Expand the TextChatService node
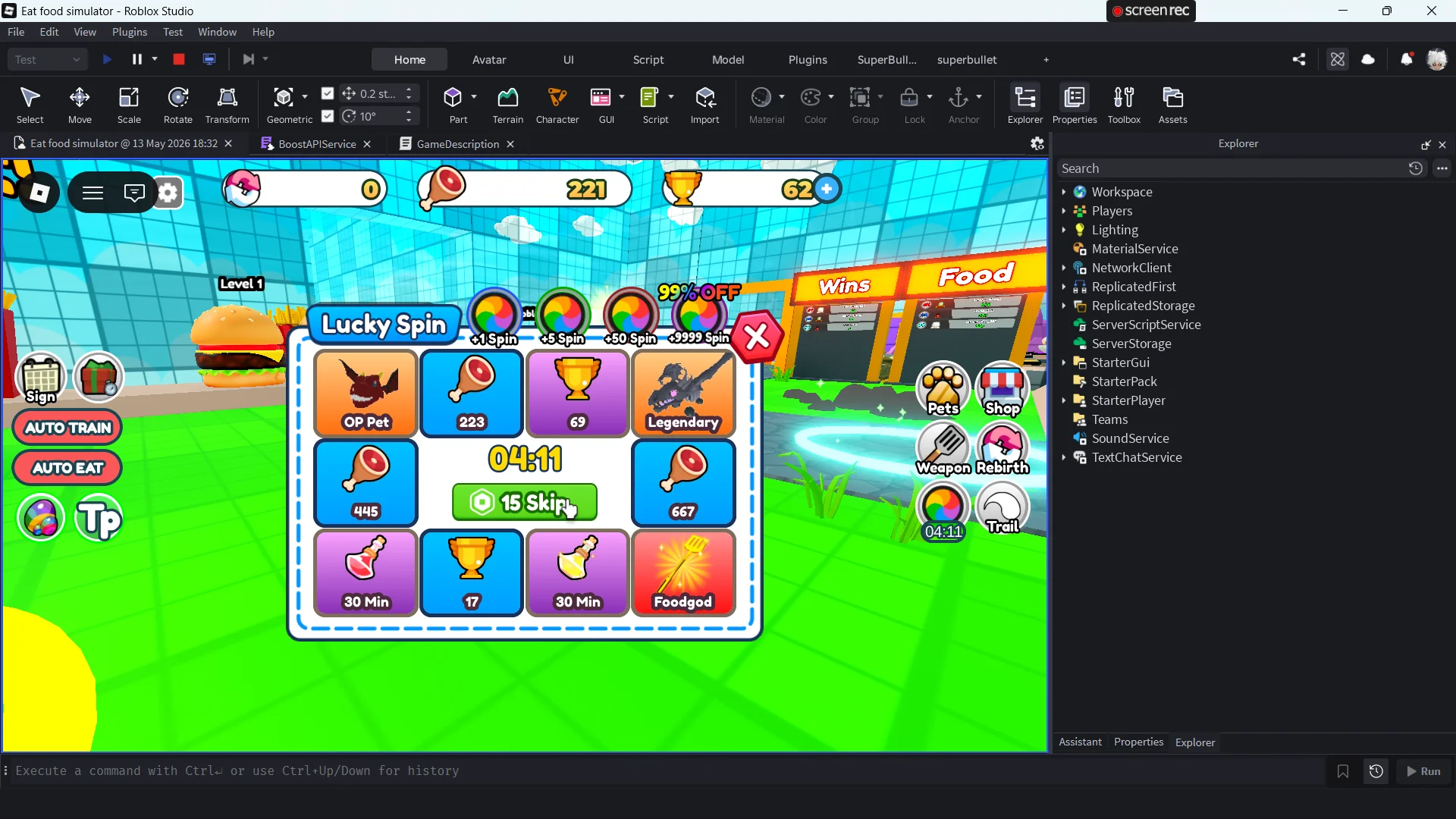The image size is (1456, 819). pyautogui.click(x=1064, y=457)
